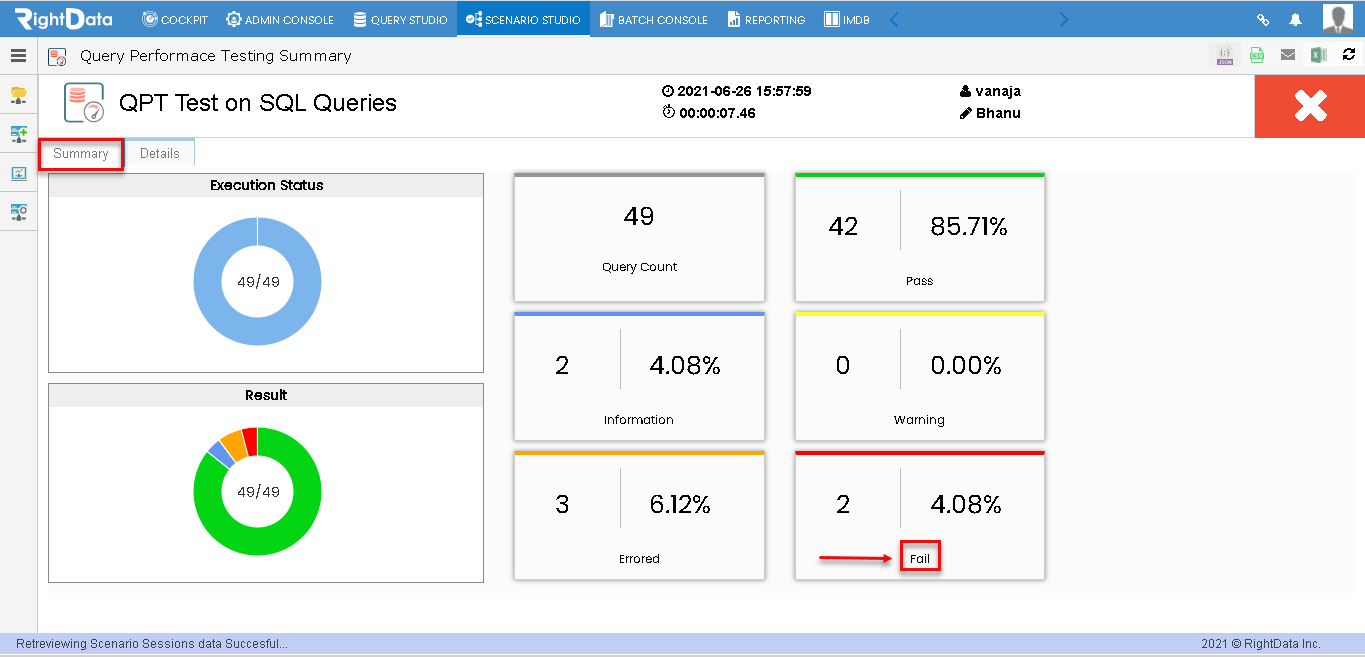Show next navigation items with right chevron

click(1064, 19)
